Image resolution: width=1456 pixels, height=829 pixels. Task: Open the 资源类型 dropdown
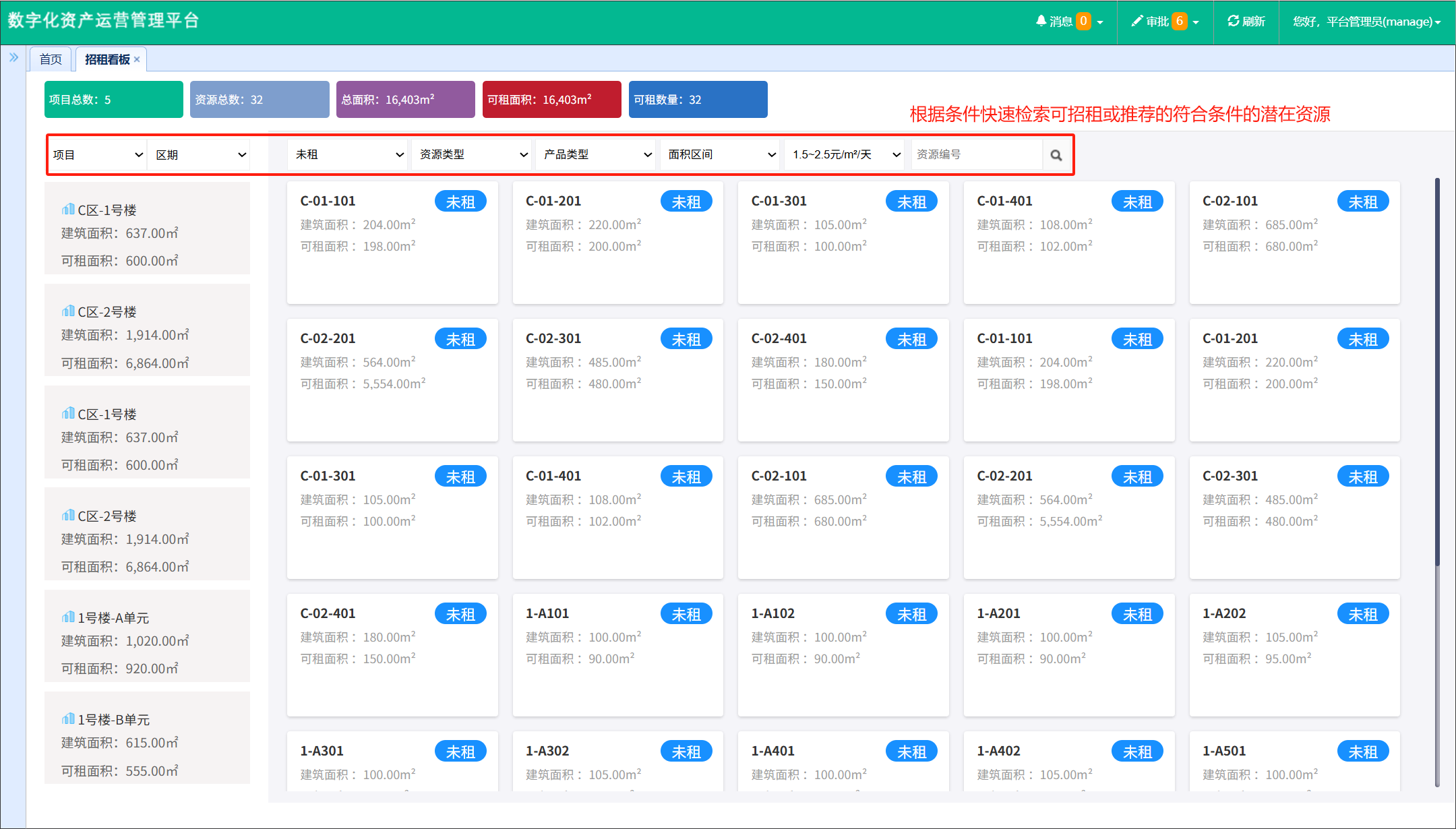tap(472, 154)
